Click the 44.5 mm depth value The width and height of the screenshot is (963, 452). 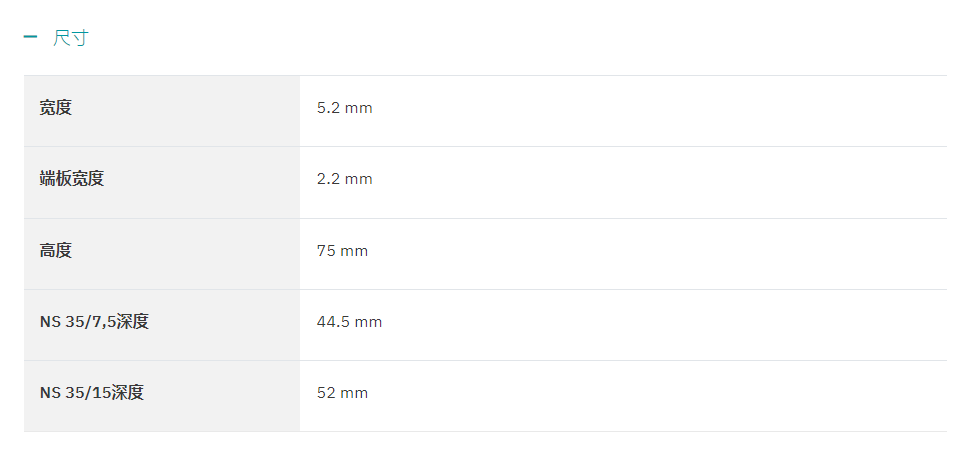[349, 322]
